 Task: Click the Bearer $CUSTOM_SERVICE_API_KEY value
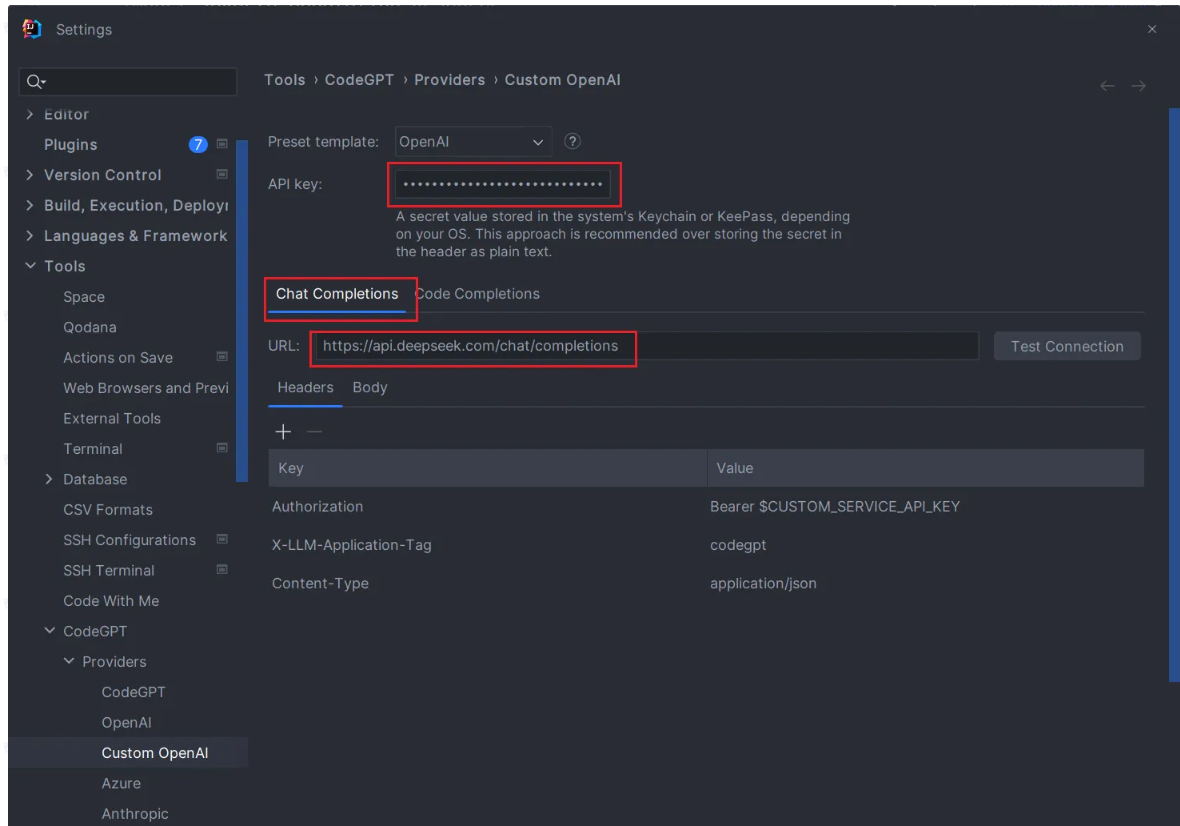tap(835, 506)
